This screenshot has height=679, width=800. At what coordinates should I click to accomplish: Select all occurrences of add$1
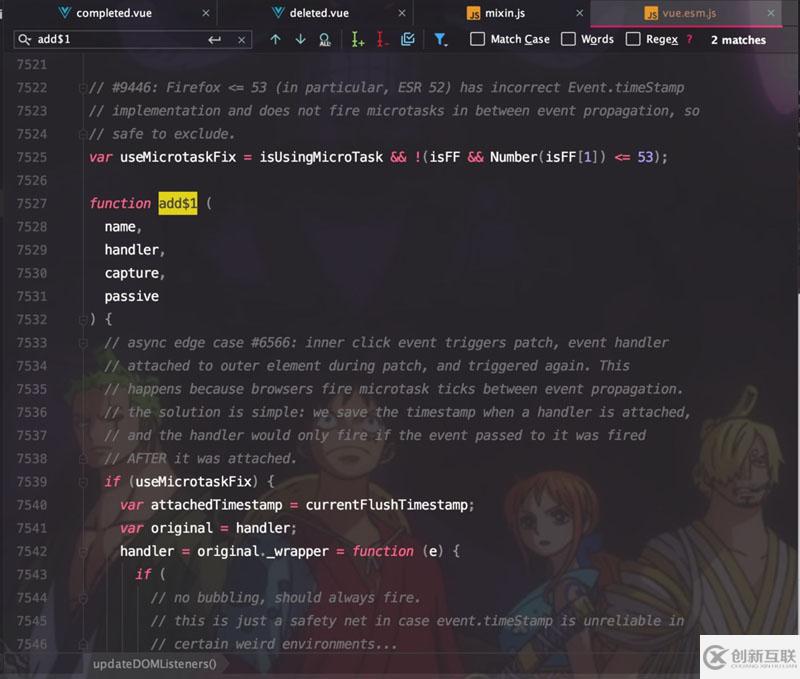[324, 40]
